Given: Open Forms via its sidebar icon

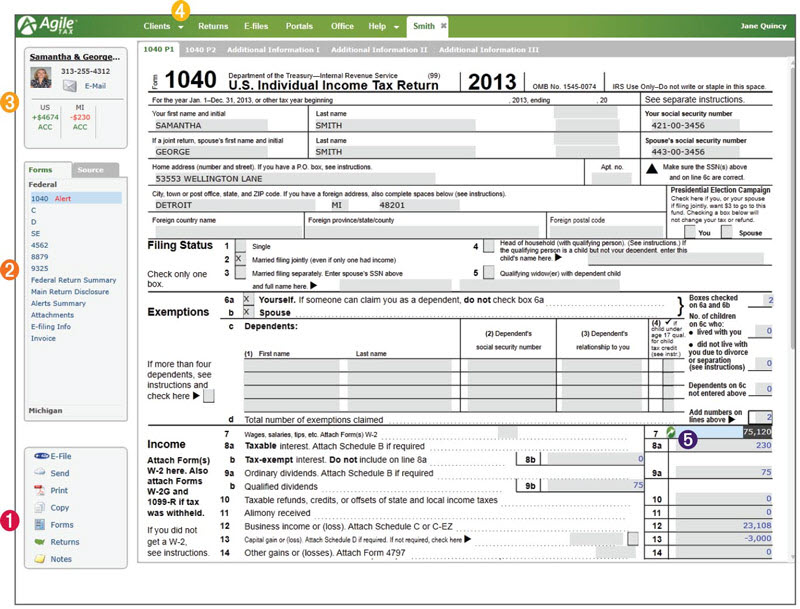Looking at the screenshot, I should click(40, 524).
